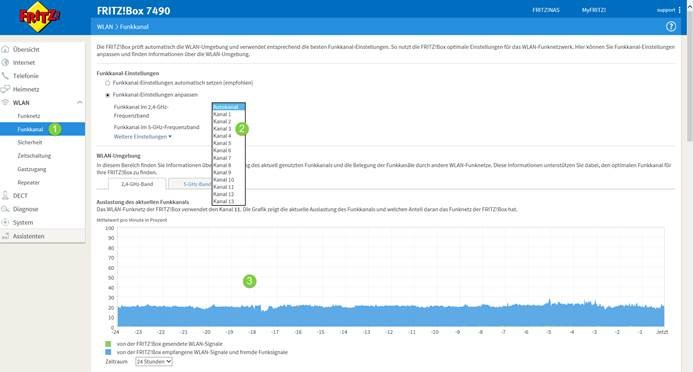The width and height of the screenshot is (693, 372).
Task: Choose Kanal 9 in channel list
Action: pos(228,172)
